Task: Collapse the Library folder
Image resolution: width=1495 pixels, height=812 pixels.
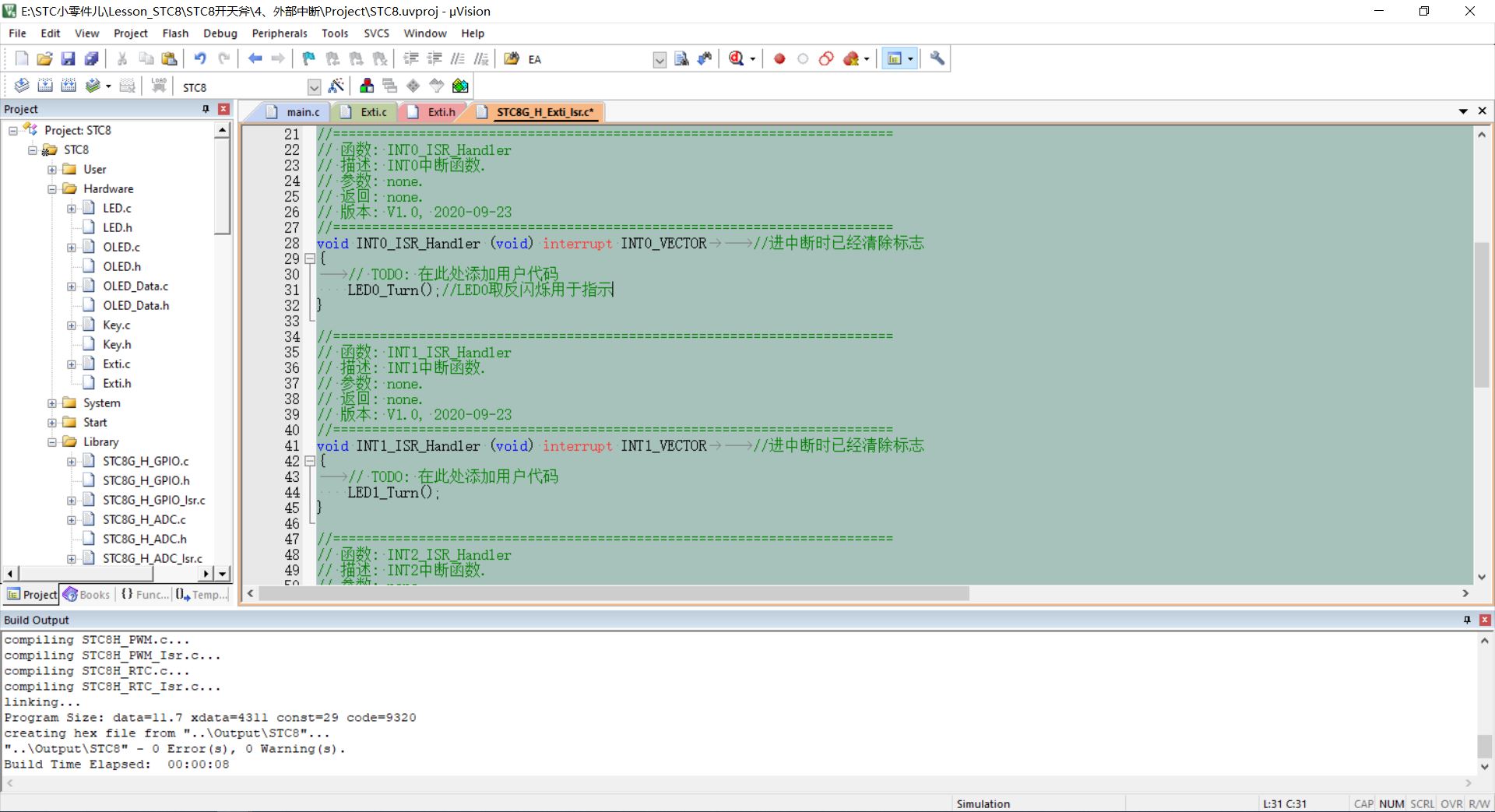Action: coord(51,441)
